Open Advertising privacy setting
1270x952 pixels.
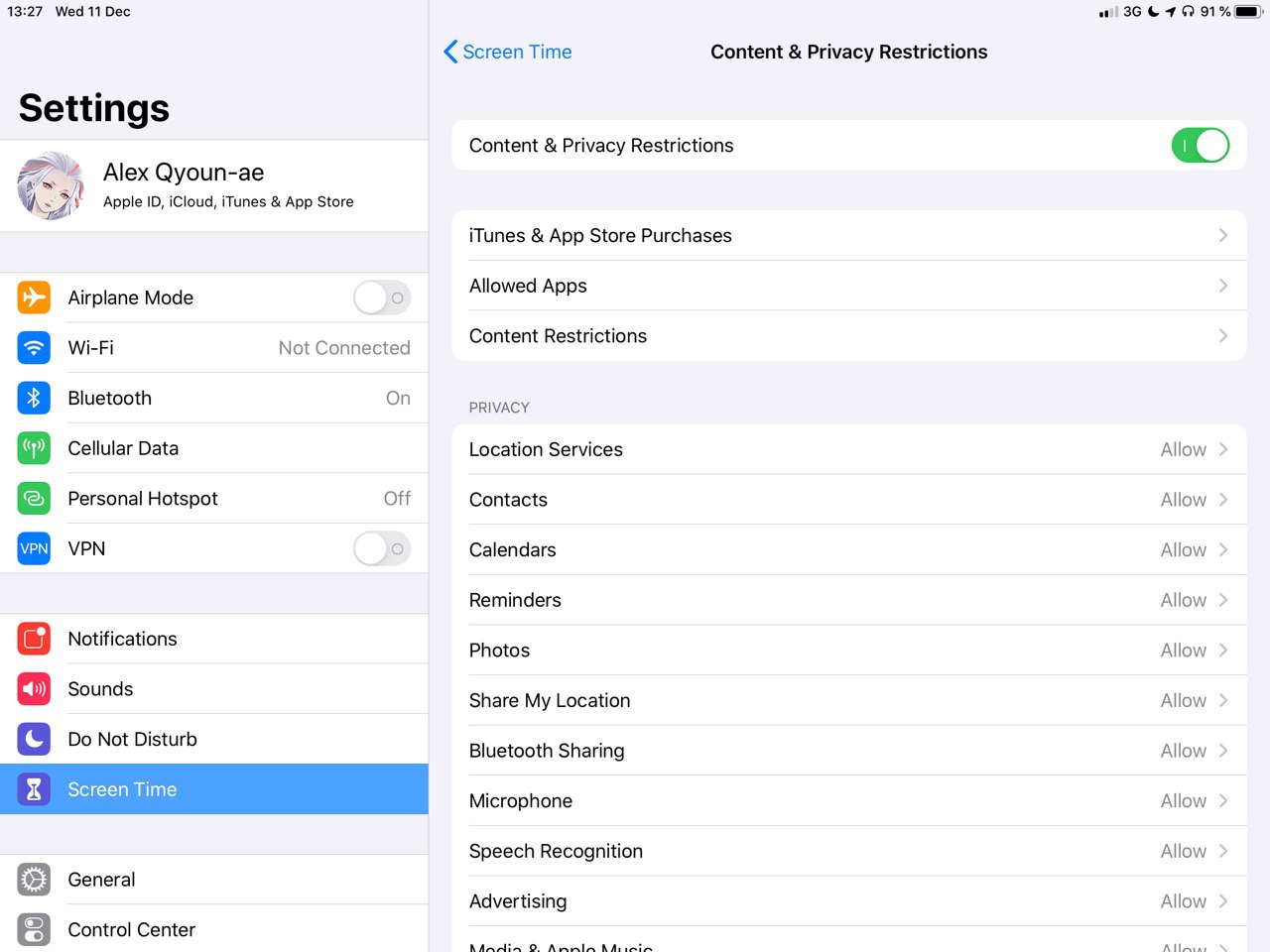848,901
